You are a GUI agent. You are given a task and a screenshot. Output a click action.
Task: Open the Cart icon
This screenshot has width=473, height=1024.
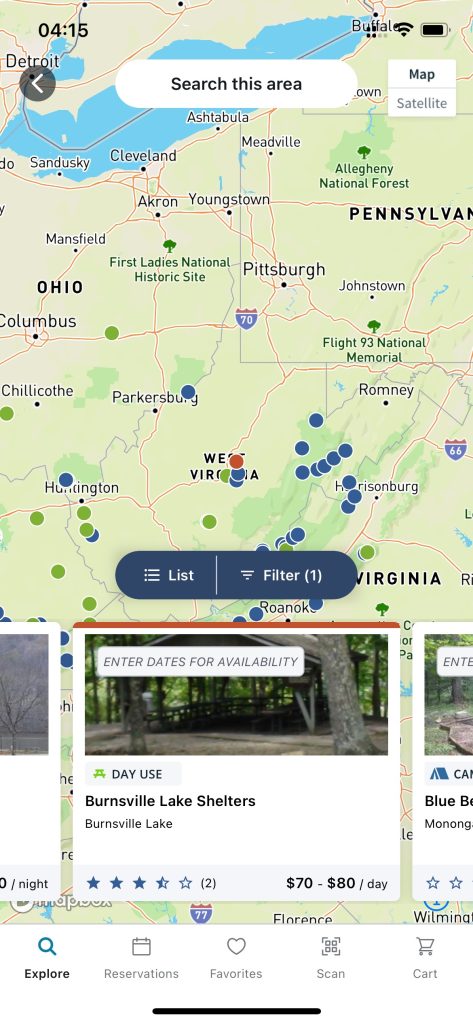tap(425, 957)
